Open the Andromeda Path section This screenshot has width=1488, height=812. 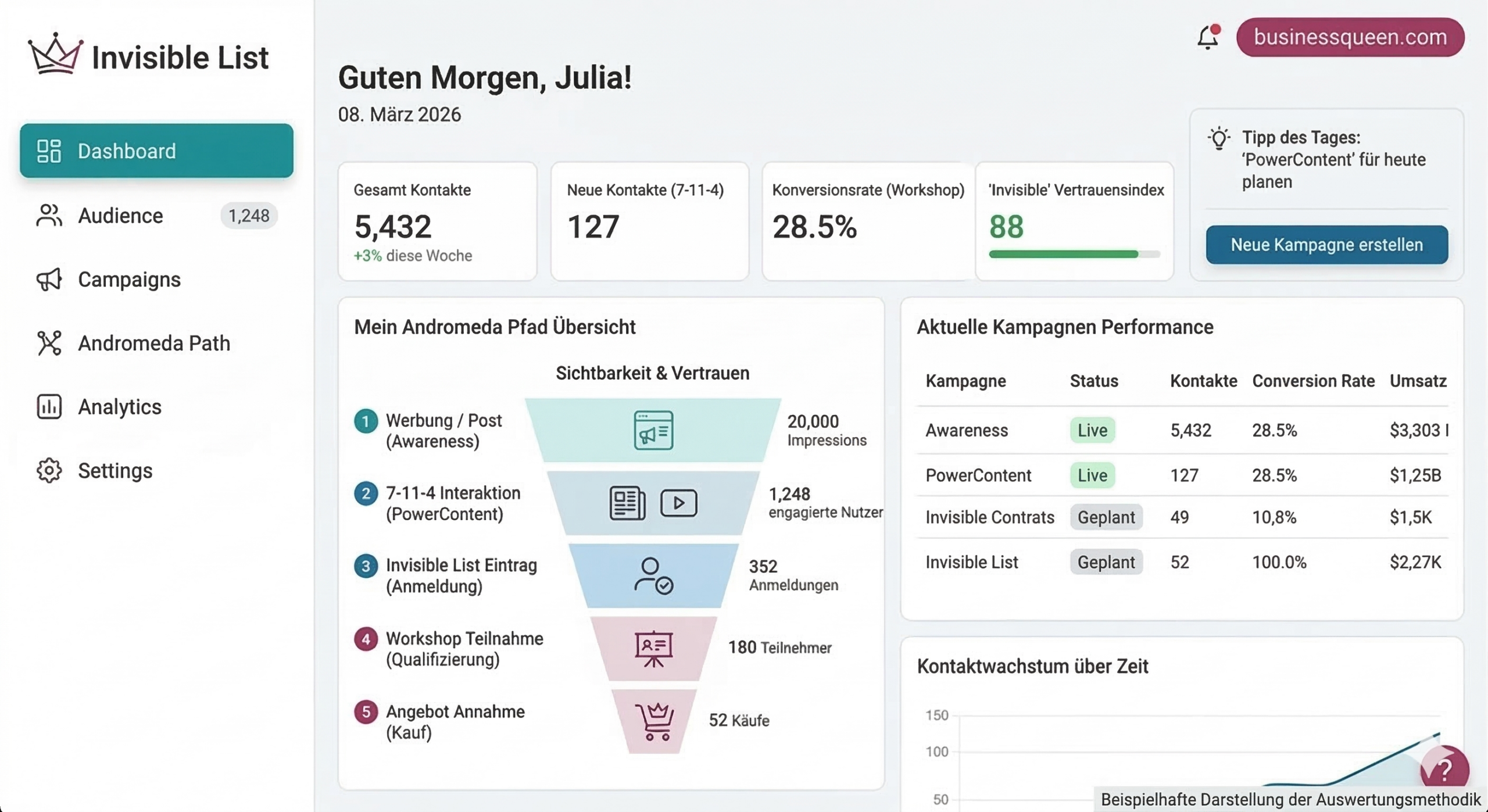pyautogui.click(x=154, y=343)
